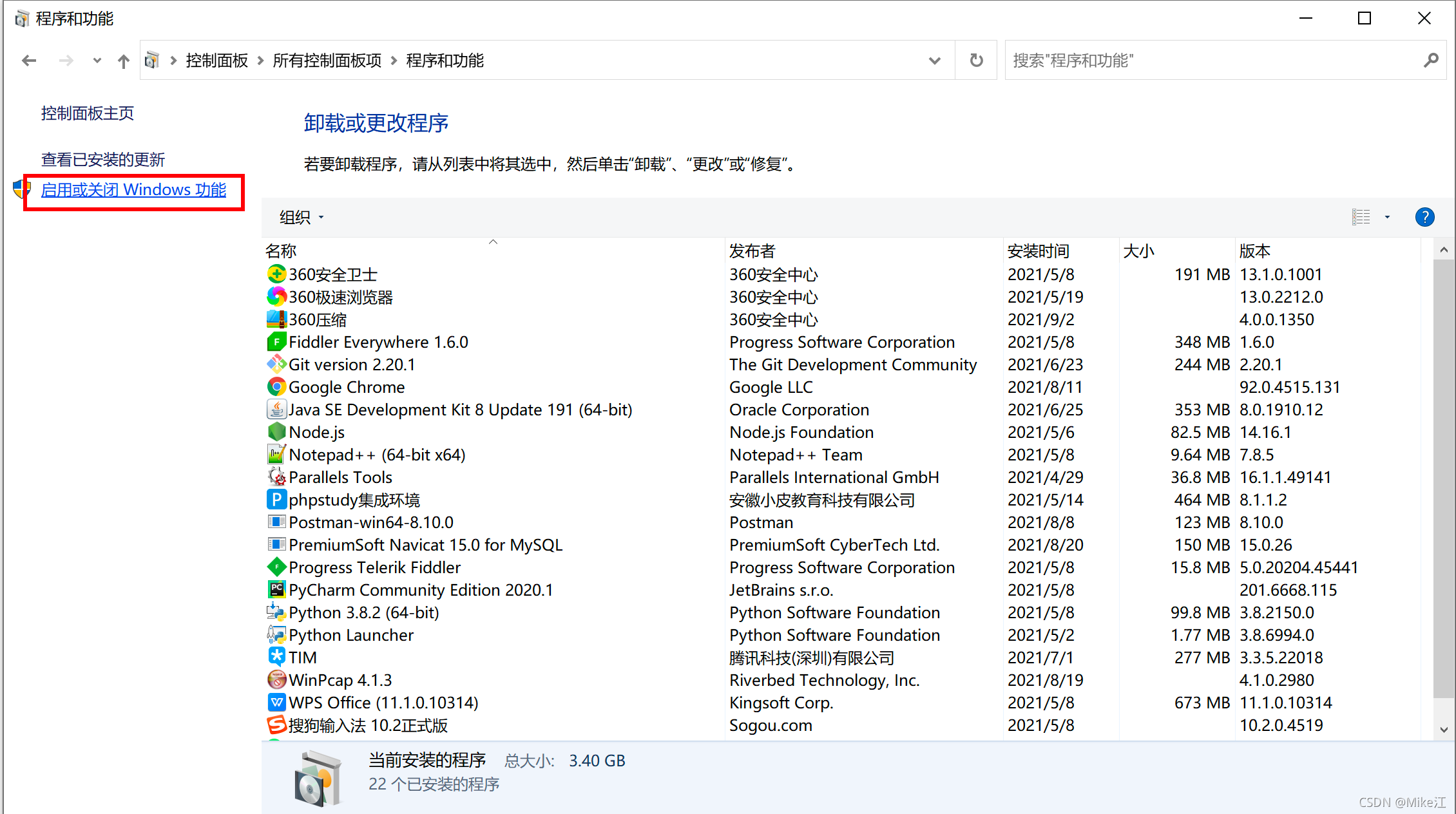Click the Fiddler Everywhere 1.6.0 icon
This screenshot has height=814, width=1456.
coord(276,342)
